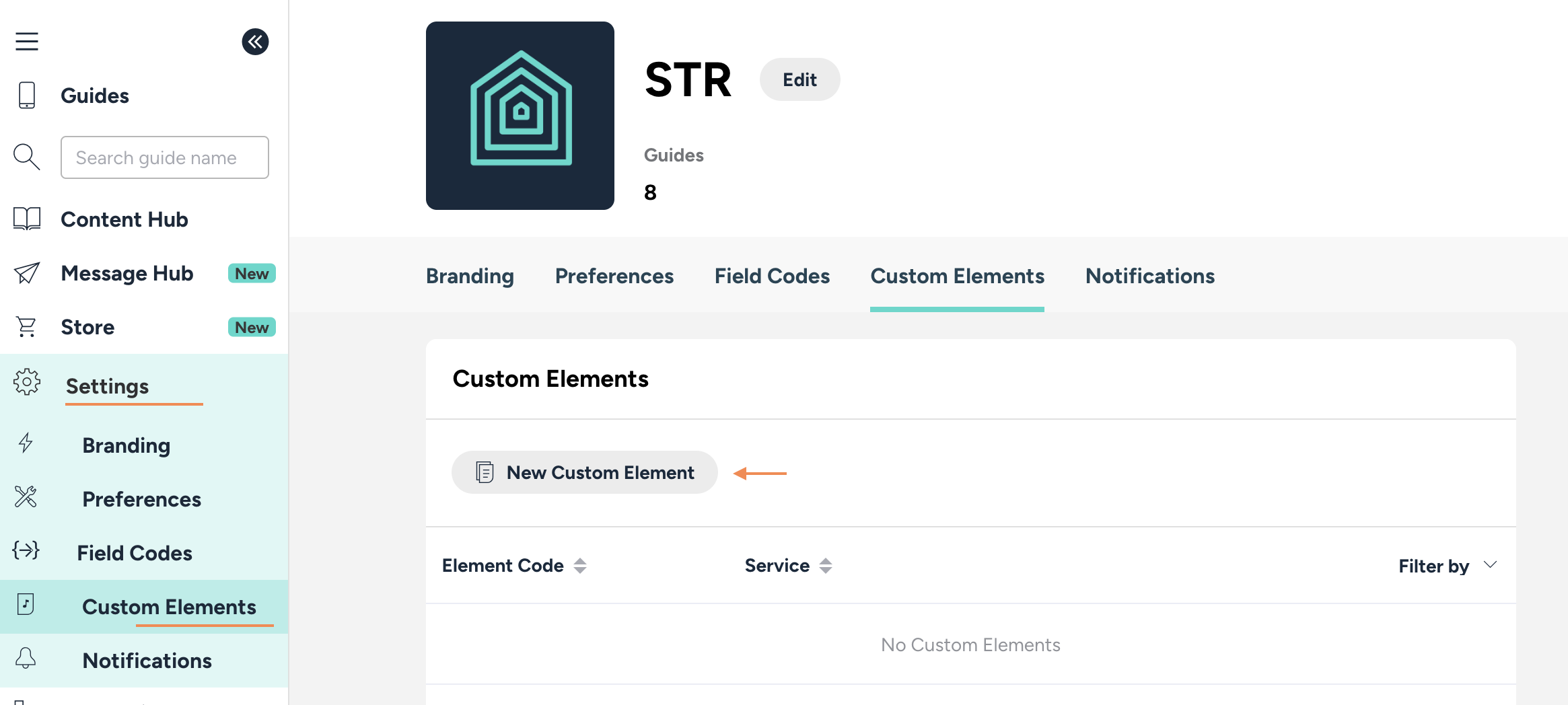The width and height of the screenshot is (1568, 705).
Task: Click the Edit button beside STR
Action: (x=799, y=79)
